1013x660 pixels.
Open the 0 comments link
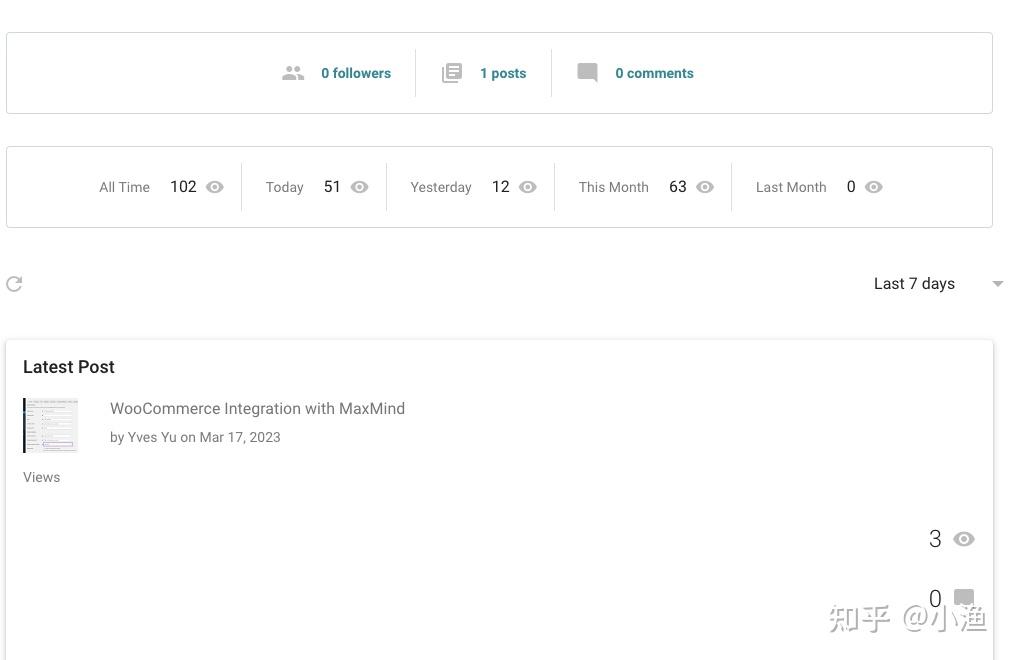click(x=654, y=73)
